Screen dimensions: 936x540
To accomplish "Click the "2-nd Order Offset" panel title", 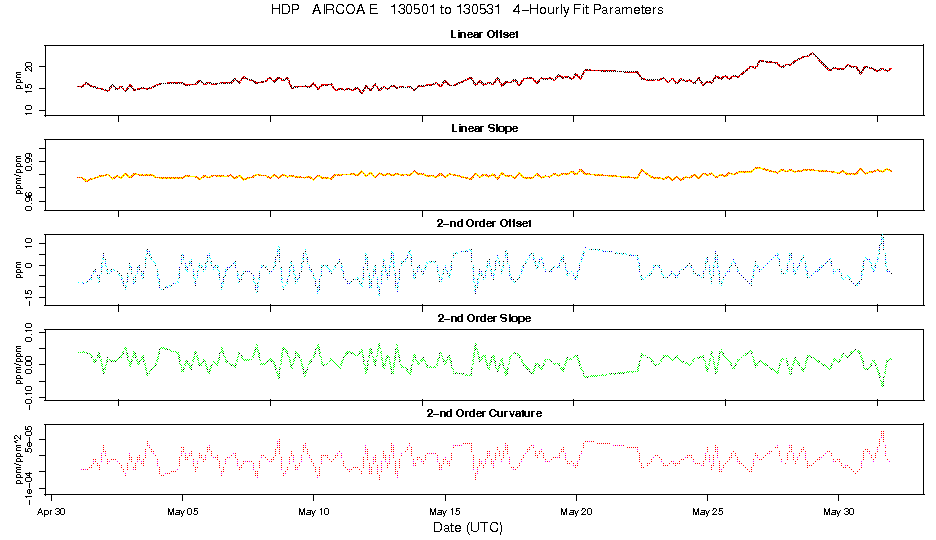I will [484, 223].
